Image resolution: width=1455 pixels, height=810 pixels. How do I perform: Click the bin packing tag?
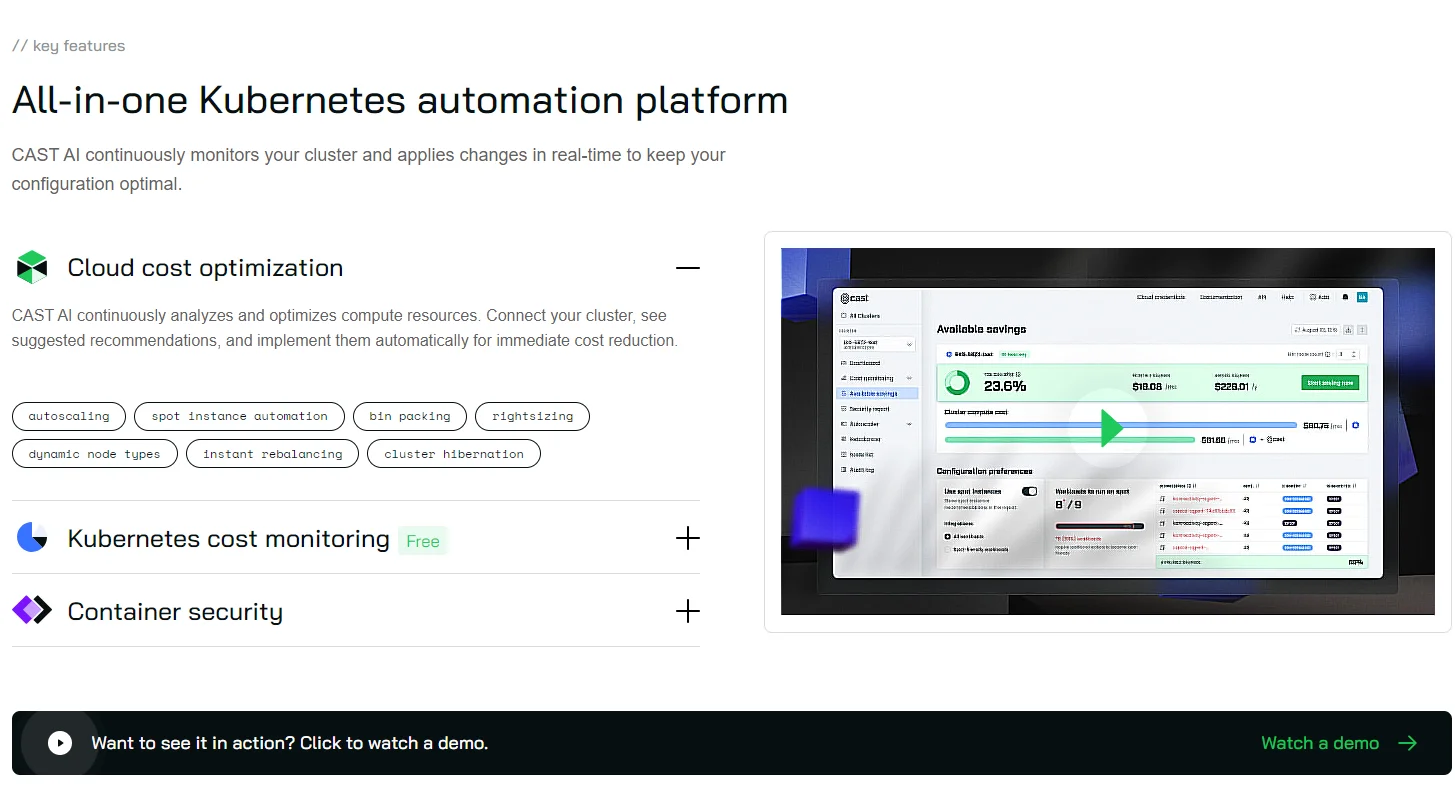pos(410,416)
